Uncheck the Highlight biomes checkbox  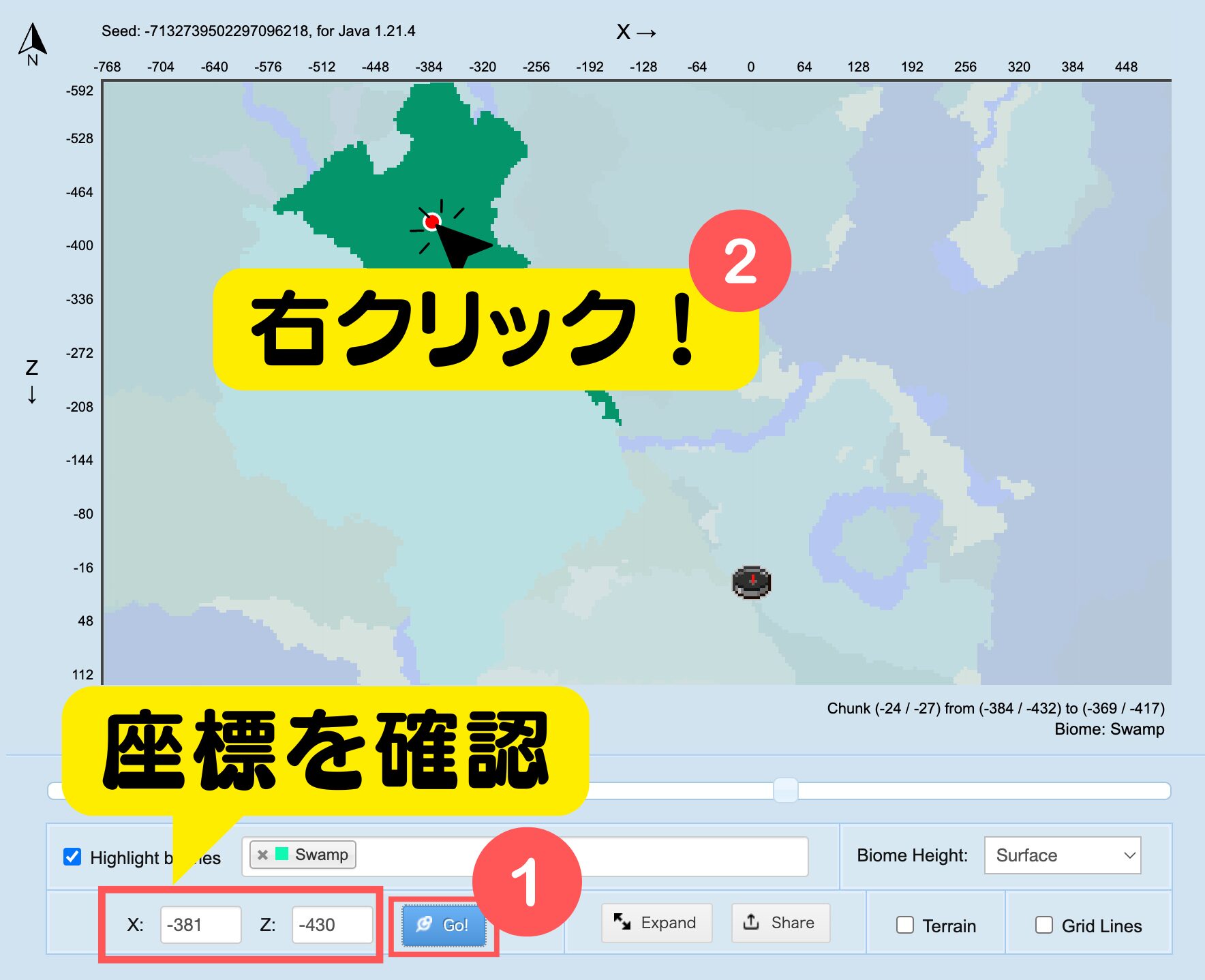click(72, 857)
